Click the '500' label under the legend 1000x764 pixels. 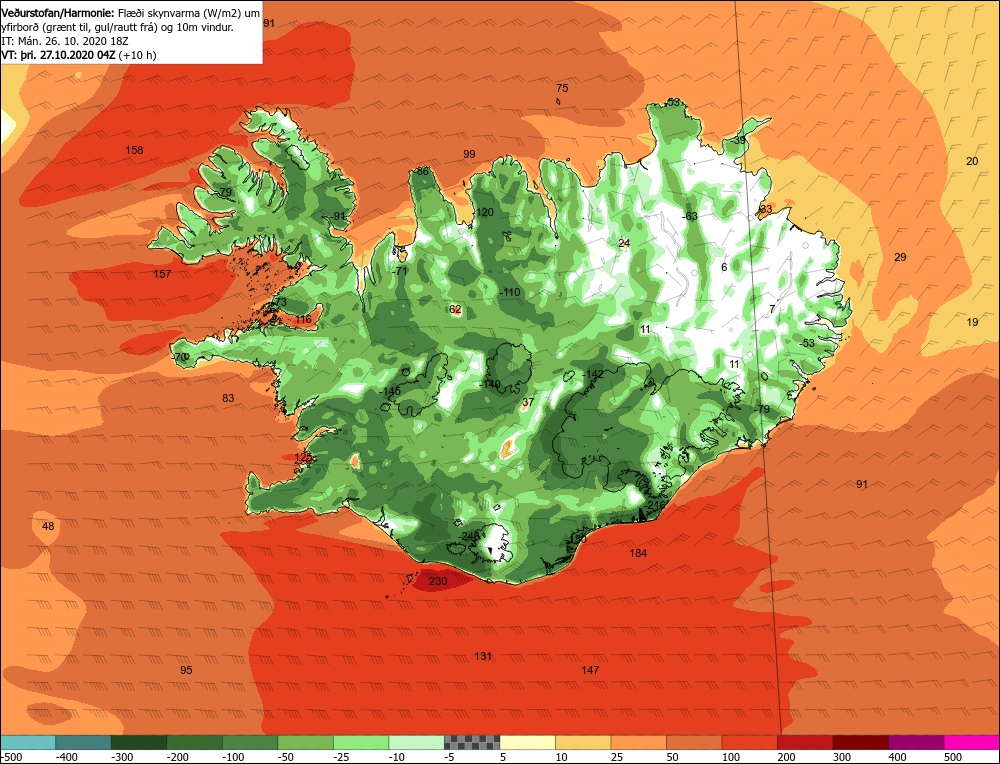coord(953,757)
